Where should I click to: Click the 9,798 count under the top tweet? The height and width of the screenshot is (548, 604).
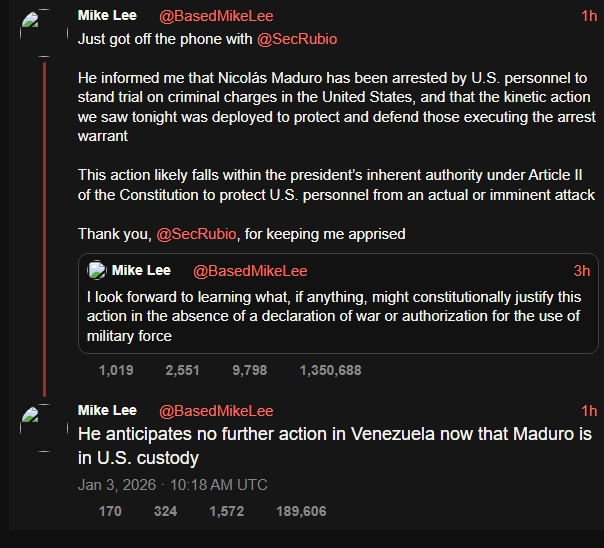(x=249, y=370)
